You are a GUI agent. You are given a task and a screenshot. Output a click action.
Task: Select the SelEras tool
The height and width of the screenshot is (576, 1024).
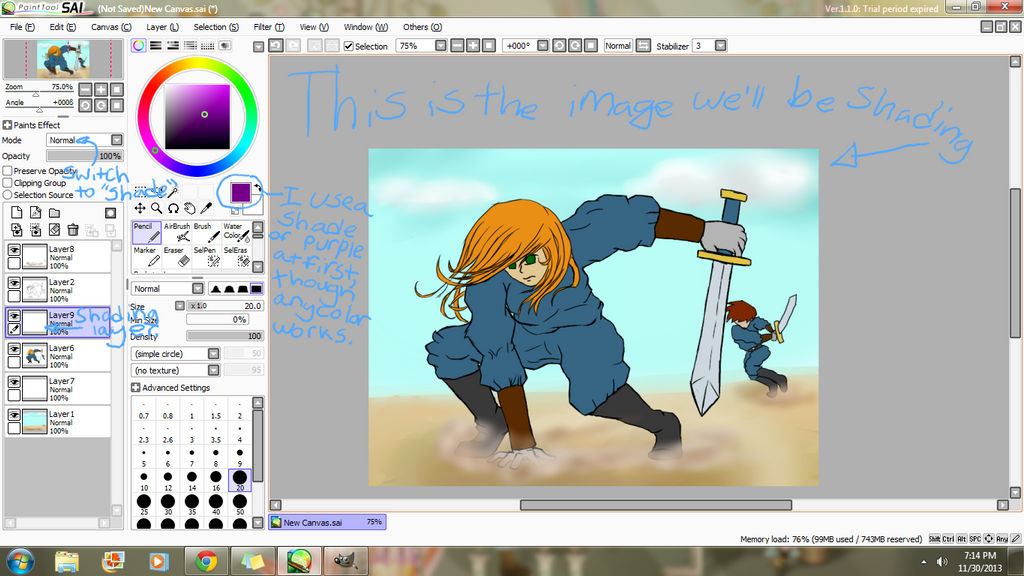[x=236, y=256]
